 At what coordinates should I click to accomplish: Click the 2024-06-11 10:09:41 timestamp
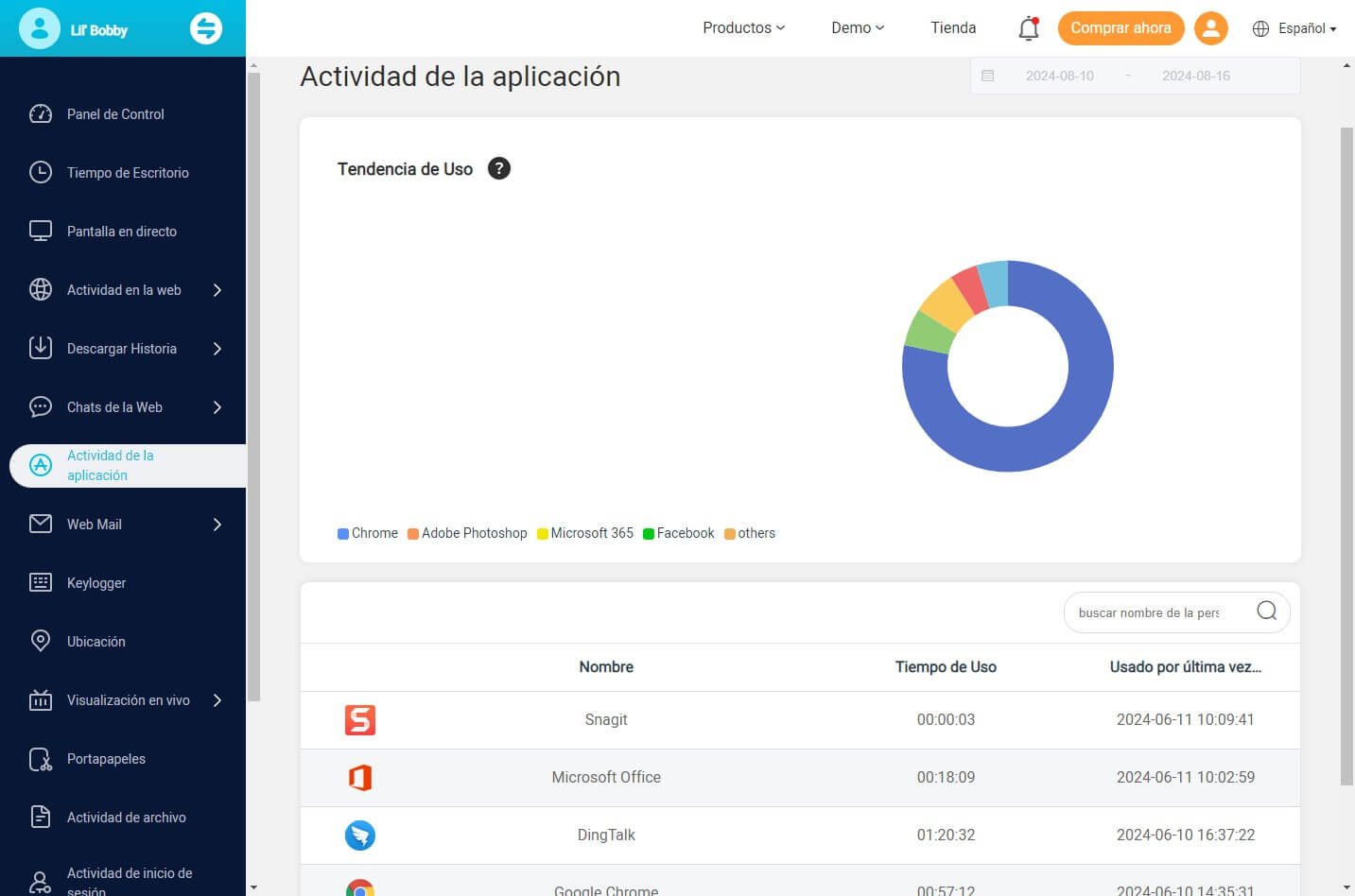click(1186, 720)
